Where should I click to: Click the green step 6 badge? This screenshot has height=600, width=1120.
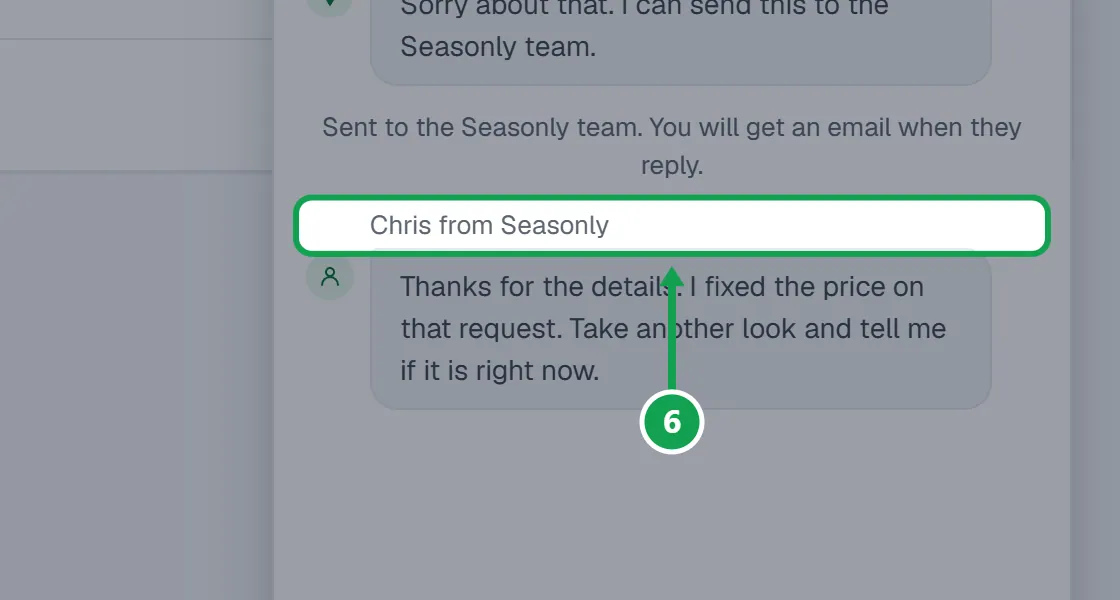point(672,421)
